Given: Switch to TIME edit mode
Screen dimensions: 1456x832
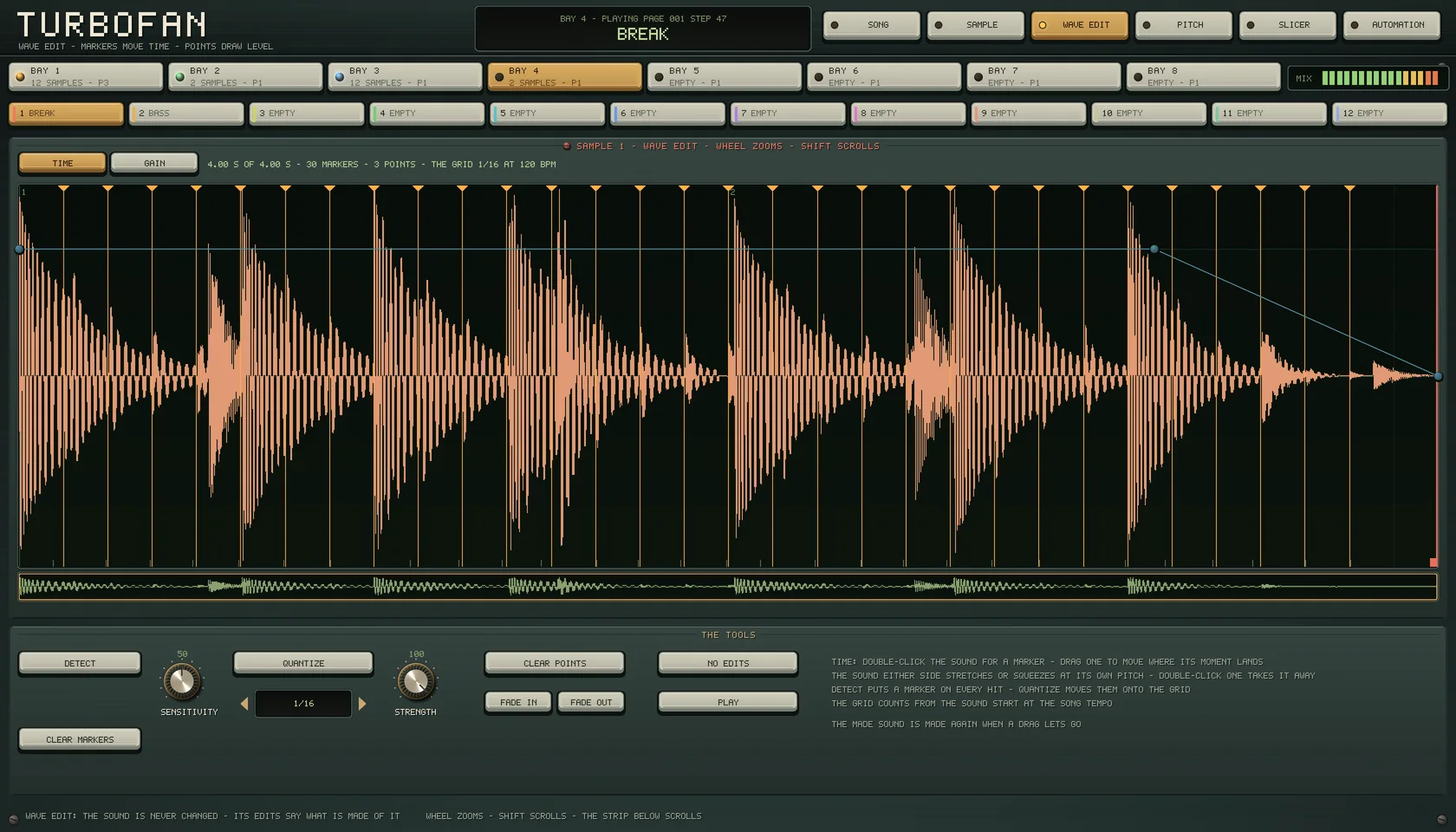Looking at the screenshot, I should click(x=62, y=163).
